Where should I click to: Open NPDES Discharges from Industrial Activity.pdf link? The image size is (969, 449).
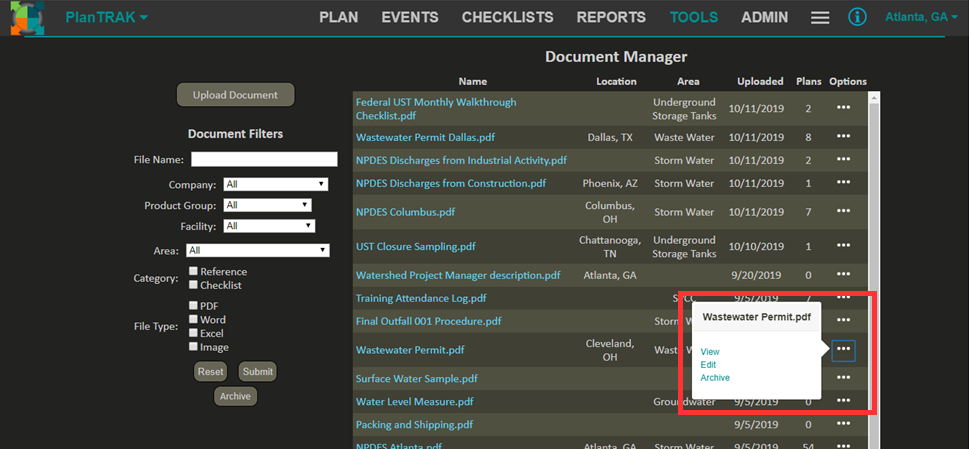pyautogui.click(x=461, y=160)
